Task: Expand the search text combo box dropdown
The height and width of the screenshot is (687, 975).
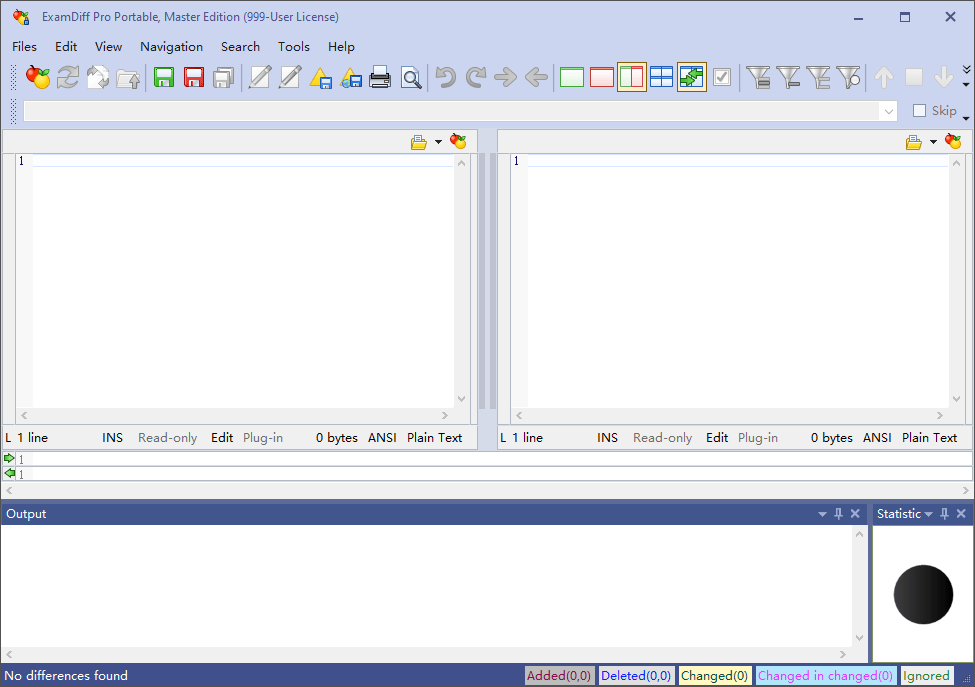Action: 888,111
